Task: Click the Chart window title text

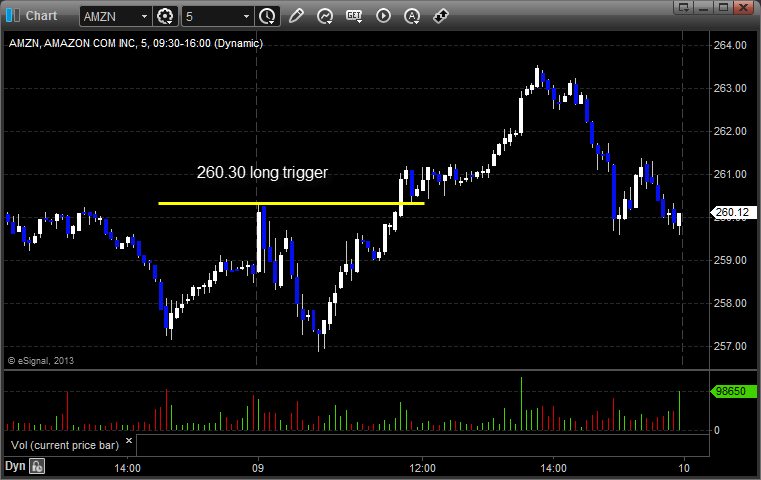Action: coord(41,16)
